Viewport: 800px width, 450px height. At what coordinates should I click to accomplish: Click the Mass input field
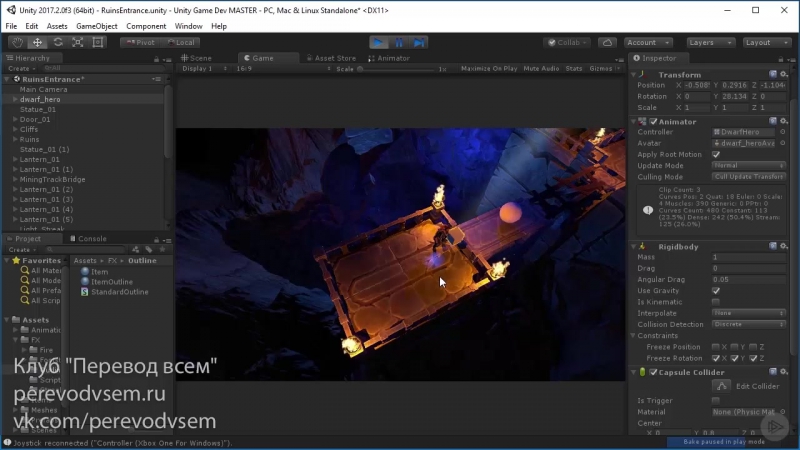pos(748,257)
